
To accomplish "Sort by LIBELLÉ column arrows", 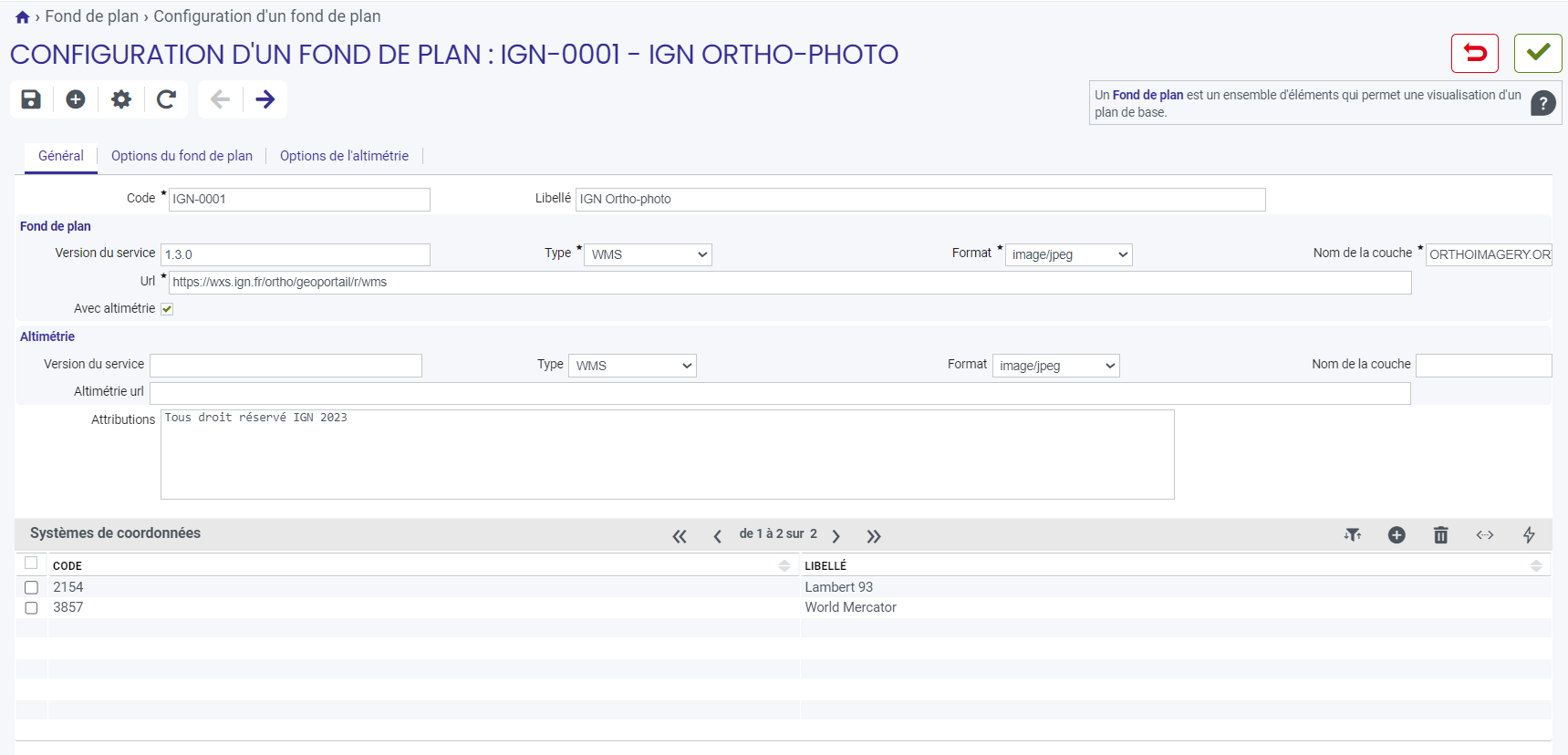I will [x=1536, y=566].
